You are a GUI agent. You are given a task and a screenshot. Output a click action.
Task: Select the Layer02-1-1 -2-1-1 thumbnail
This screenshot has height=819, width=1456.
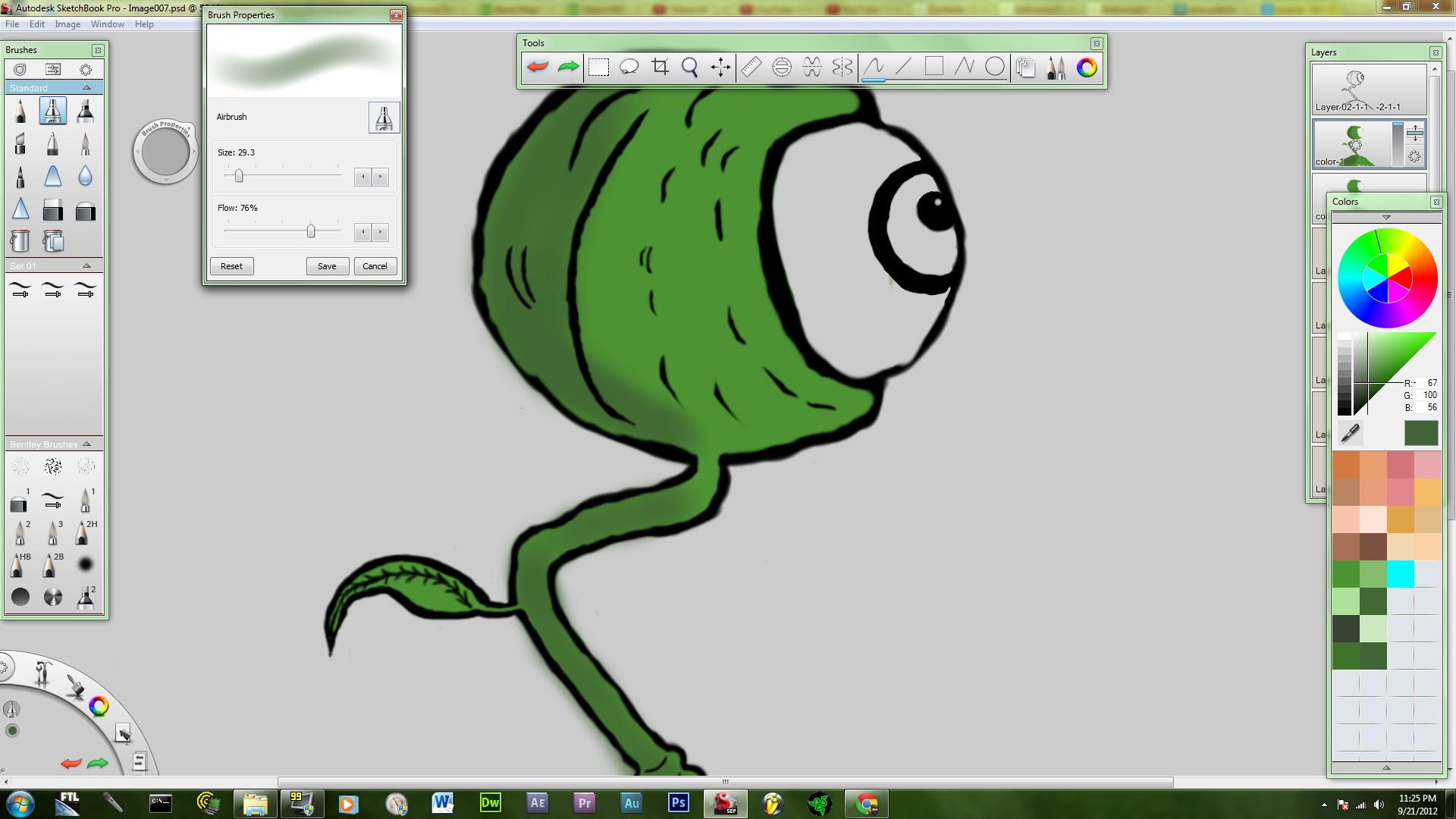(x=1369, y=89)
